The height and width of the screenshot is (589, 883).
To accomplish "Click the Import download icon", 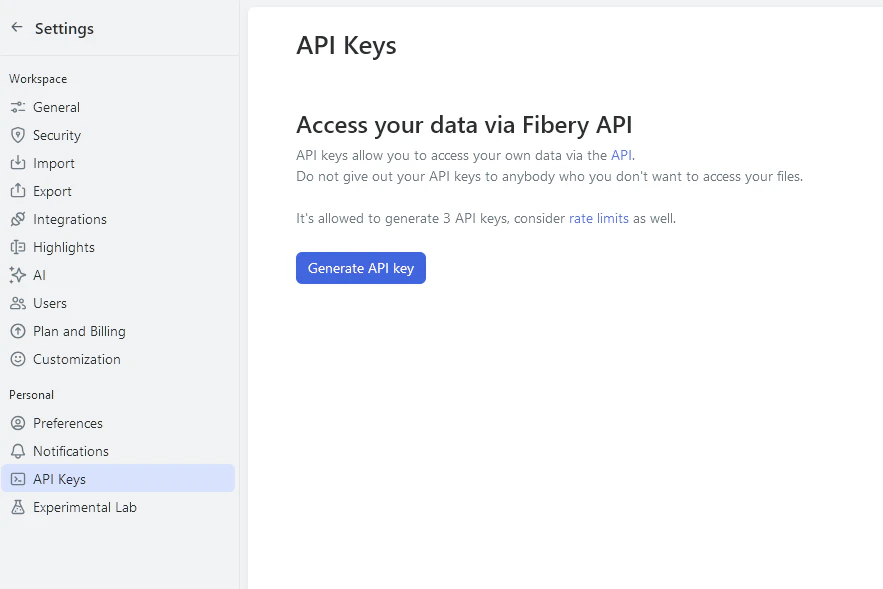I will coord(17,163).
